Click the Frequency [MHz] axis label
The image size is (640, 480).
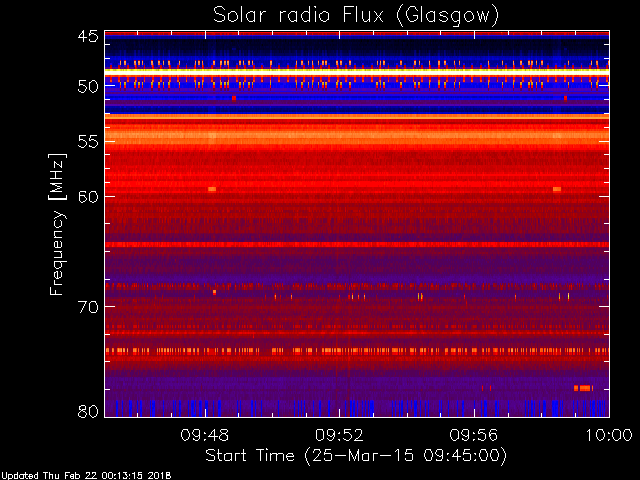pos(57,224)
